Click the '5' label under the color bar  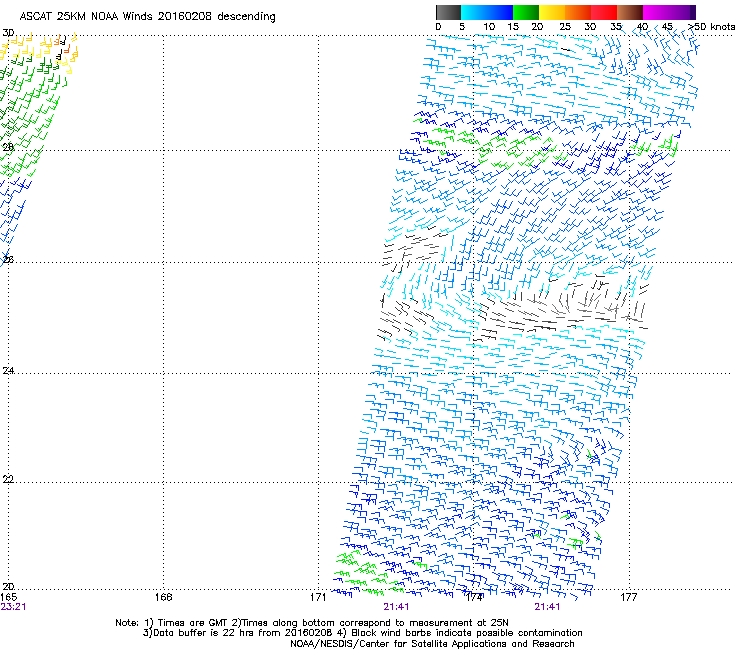(462, 27)
